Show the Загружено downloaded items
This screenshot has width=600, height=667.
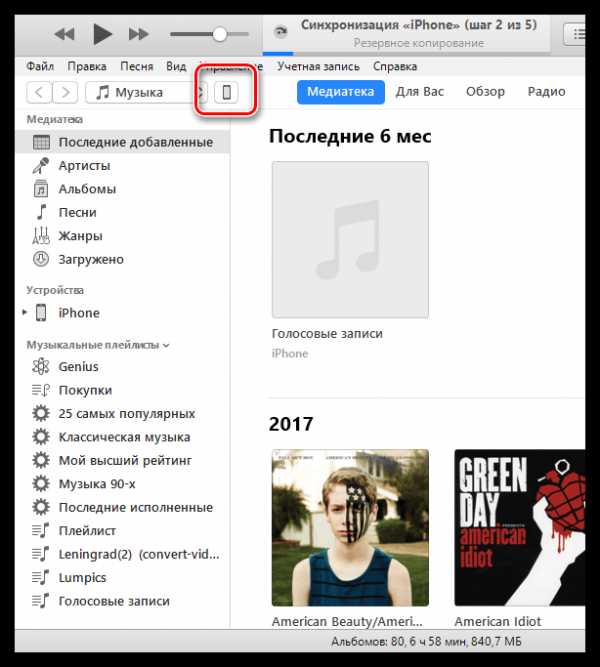coord(91,259)
